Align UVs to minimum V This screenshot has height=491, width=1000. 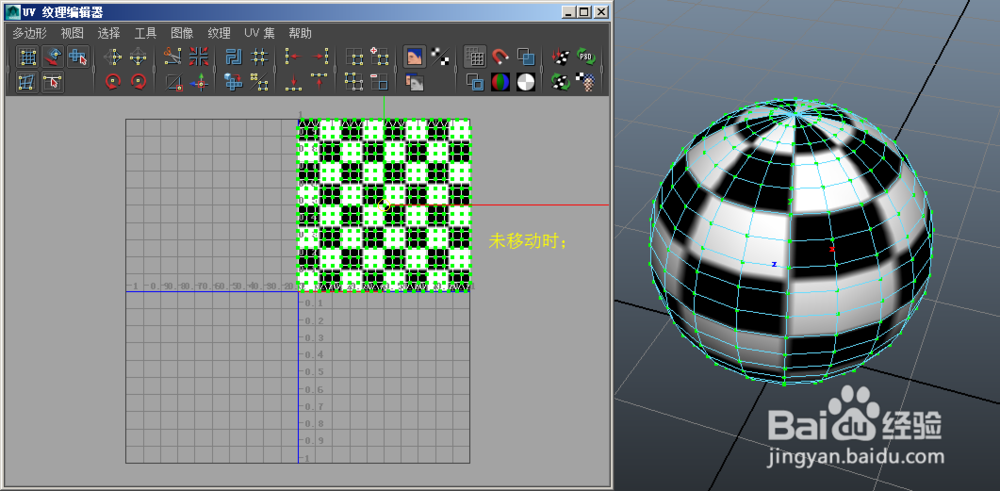point(293,81)
